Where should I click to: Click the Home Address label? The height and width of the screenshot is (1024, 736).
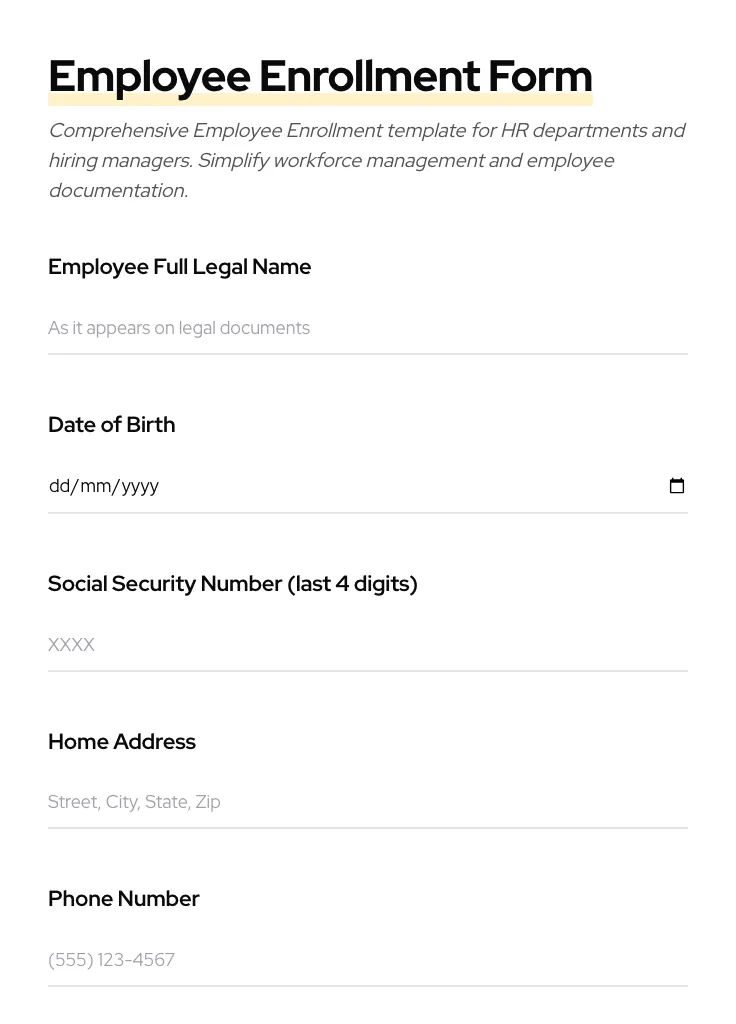121,742
